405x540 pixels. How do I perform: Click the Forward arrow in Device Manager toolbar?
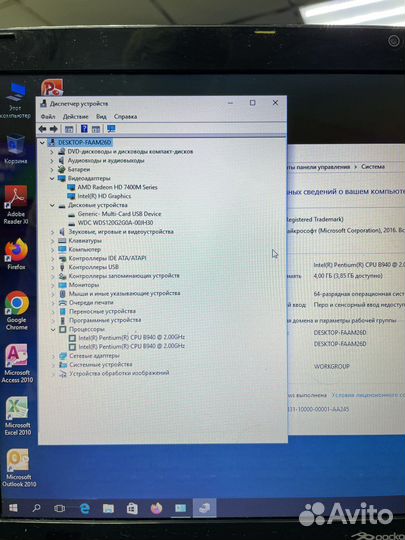54,129
